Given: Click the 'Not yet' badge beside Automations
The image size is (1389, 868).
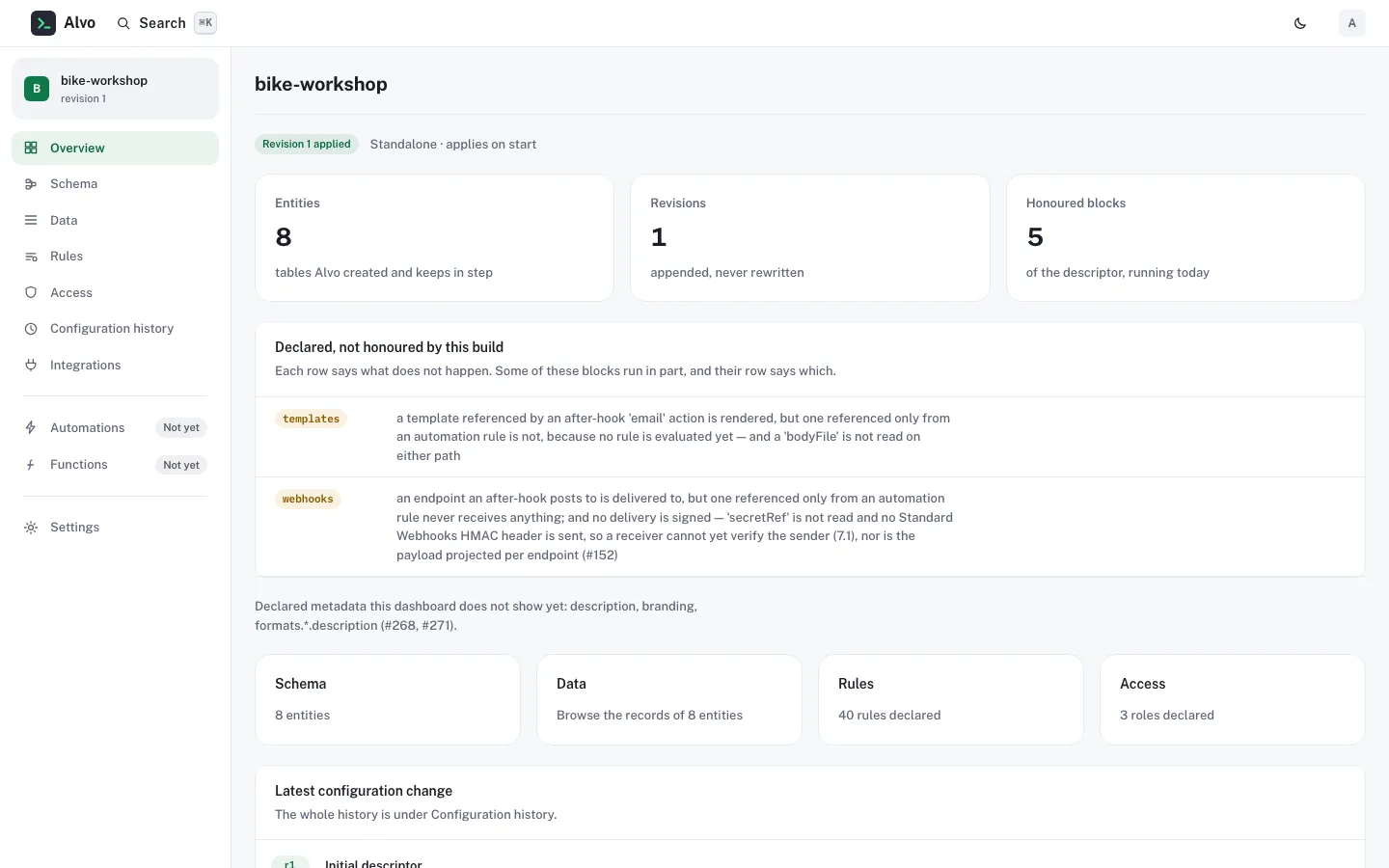Looking at the screenshot, I should tap(181, 427).
